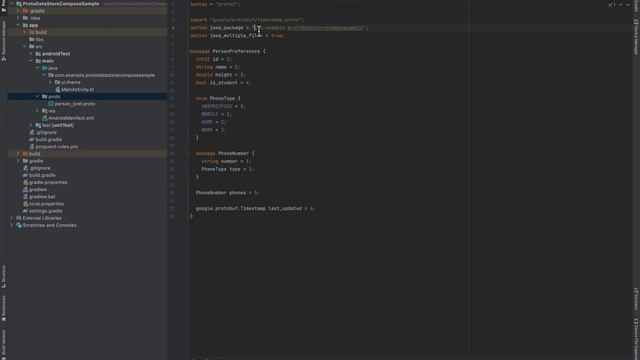Click the 'google.protobuf.Timestamp last_updated' line
Viewport: 640px width, 360px height.
pyautogui.click(x=255, y=209)
